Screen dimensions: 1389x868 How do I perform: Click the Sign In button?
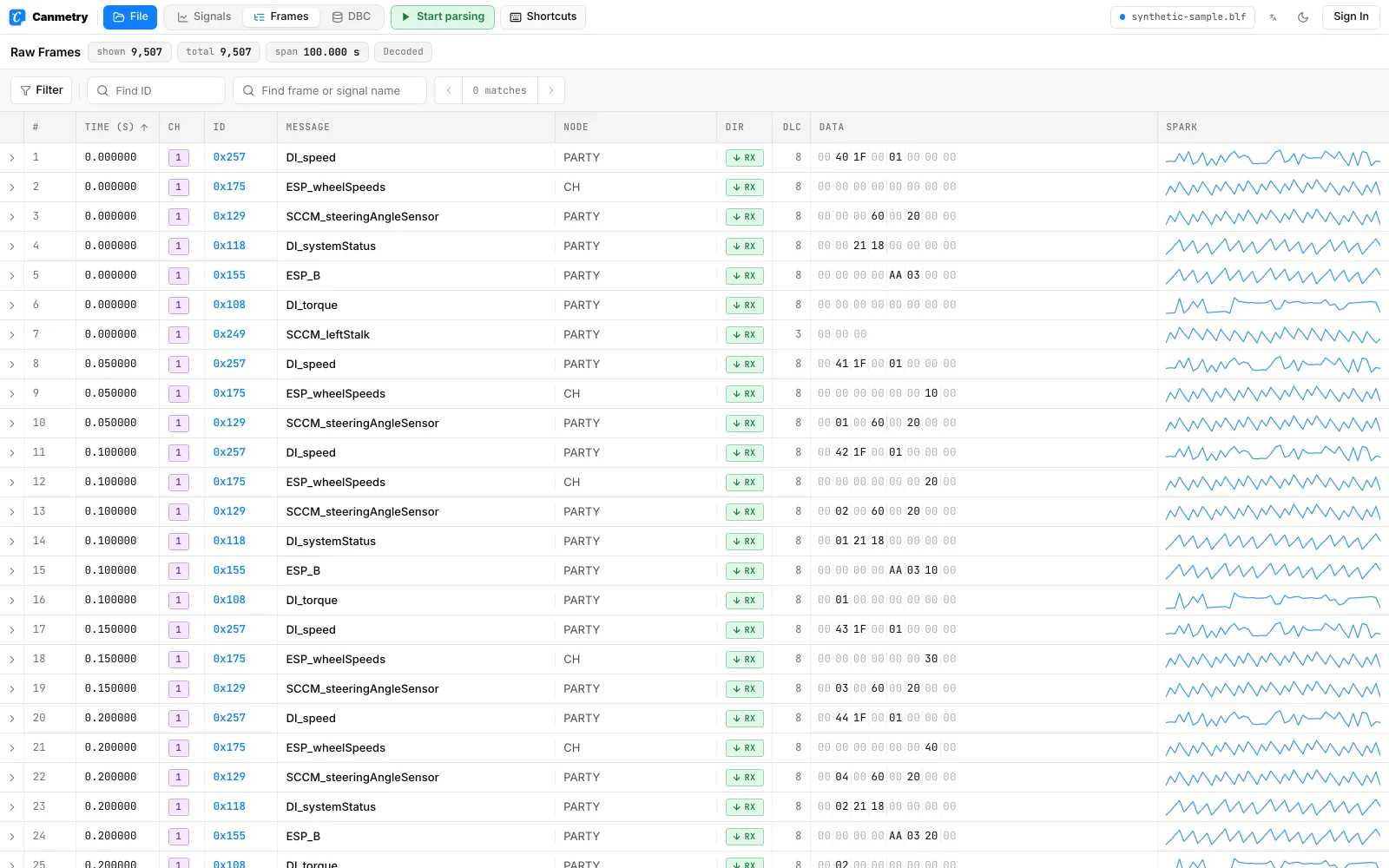pyautogui.click(x=1351, y=17)
